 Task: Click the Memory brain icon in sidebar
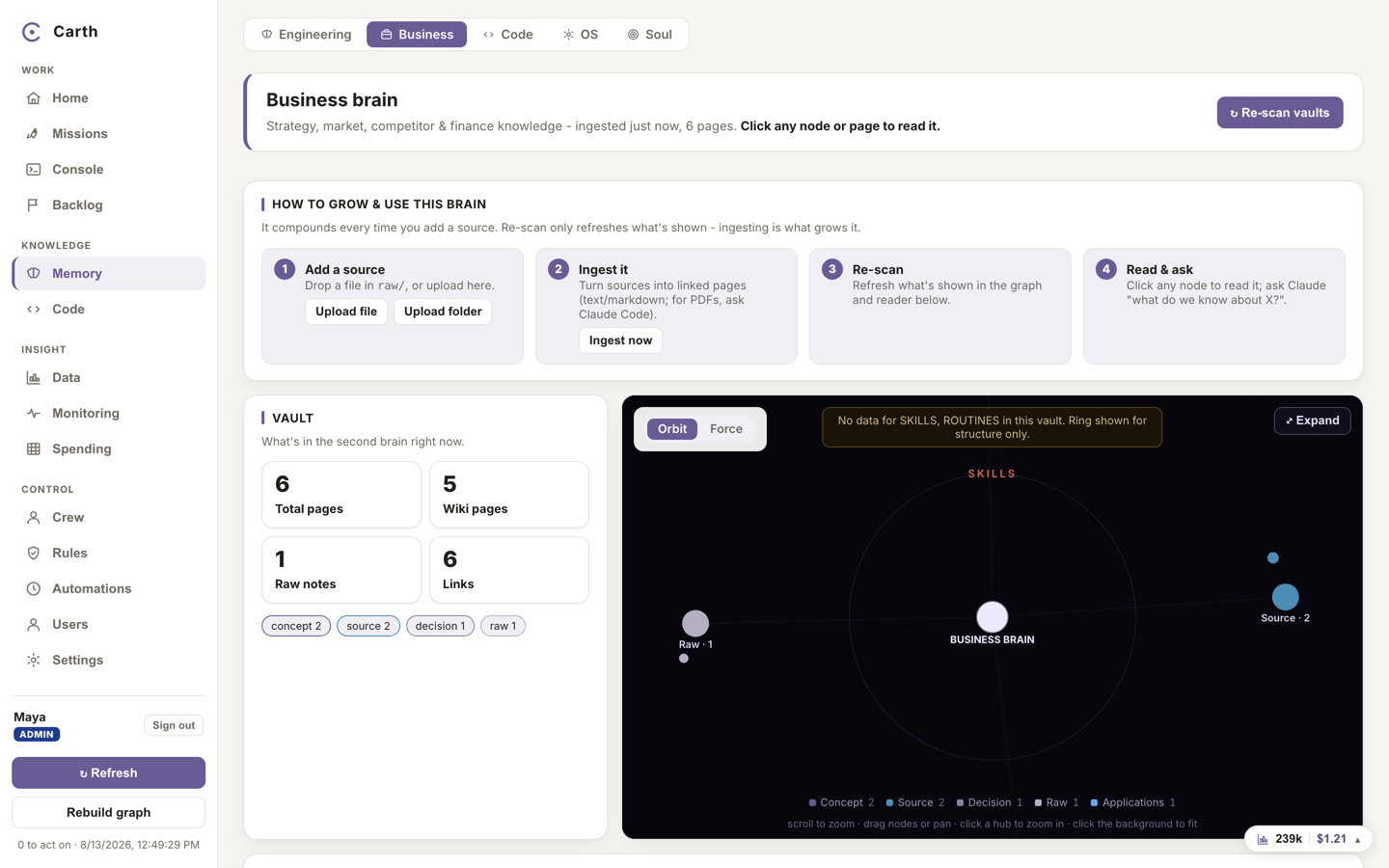[x=34, y=274]
